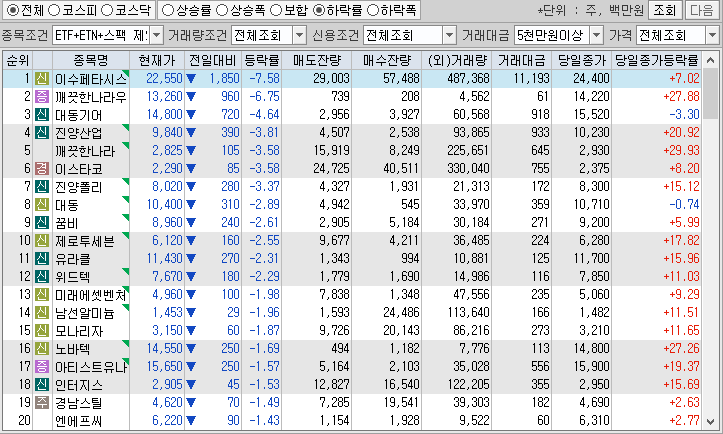Click the 신 badge beside 위드텍

coord(42,276)
